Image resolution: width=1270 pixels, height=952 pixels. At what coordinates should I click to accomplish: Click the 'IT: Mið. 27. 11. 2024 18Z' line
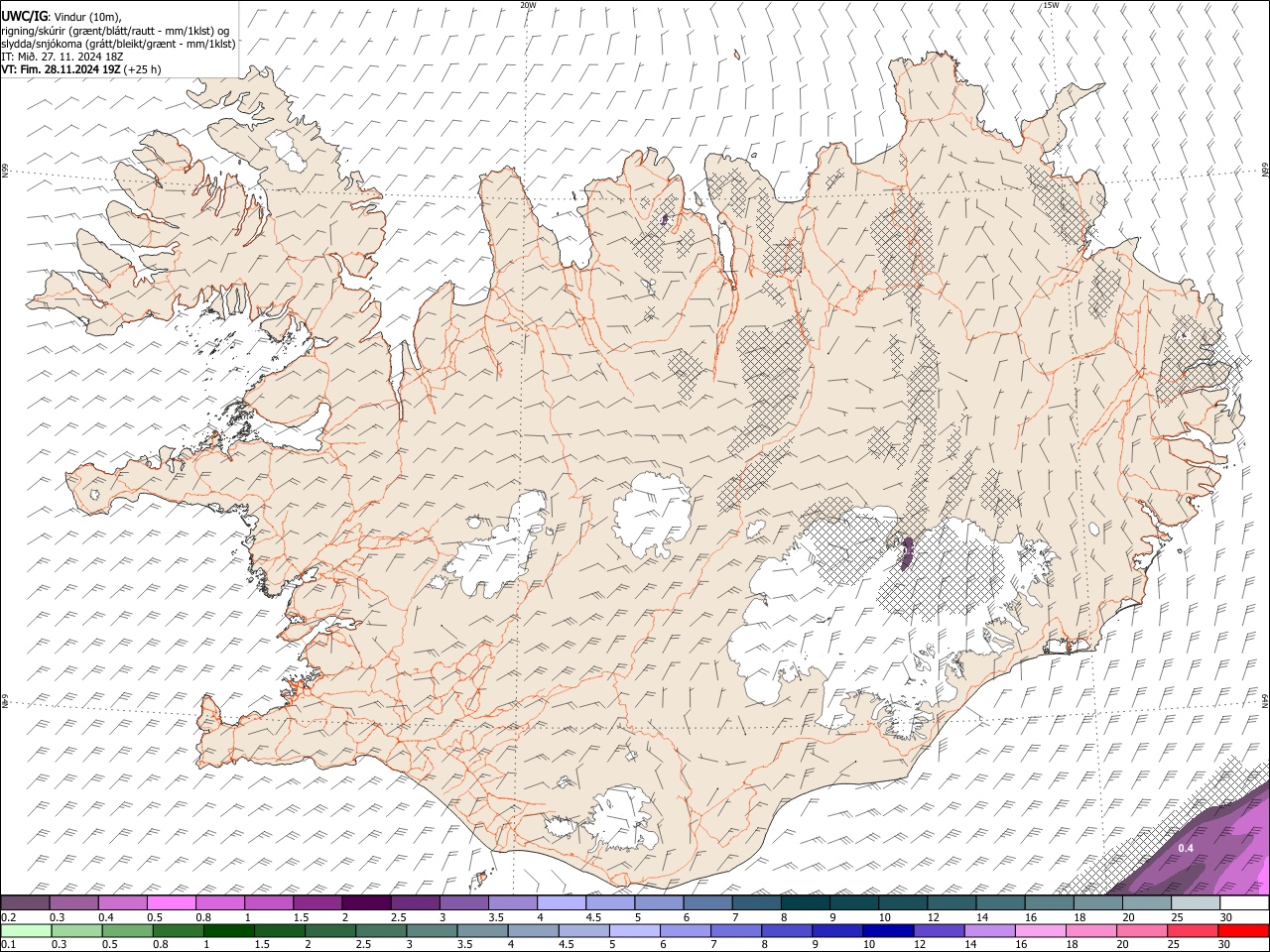coord(63,57)
